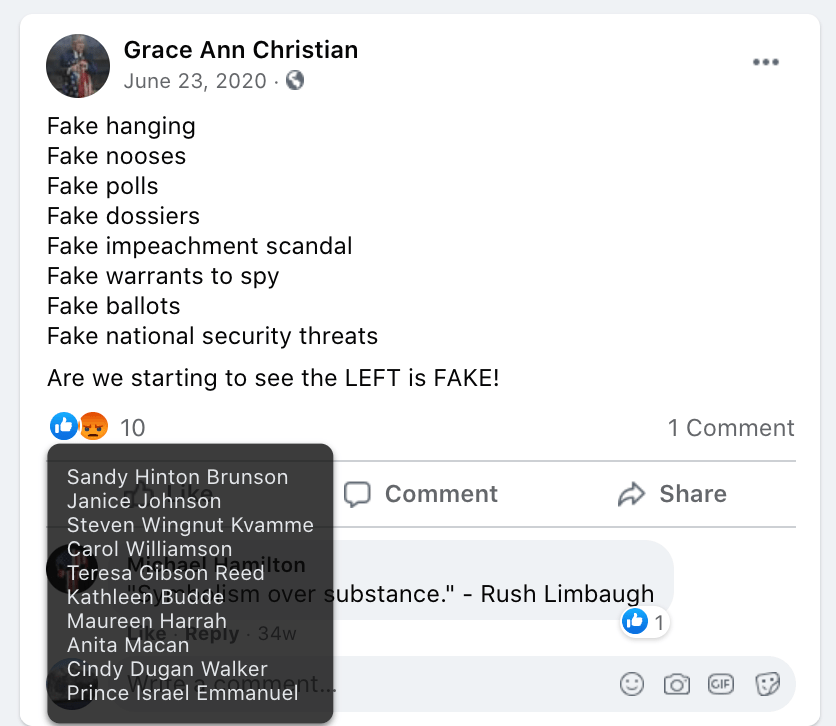
Task: Open the post options three-dots menu
Action: point(765,62)
